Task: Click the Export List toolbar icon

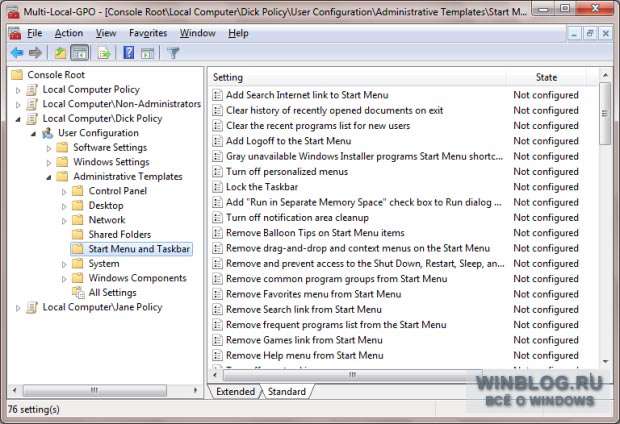Action: coord(104,53)
